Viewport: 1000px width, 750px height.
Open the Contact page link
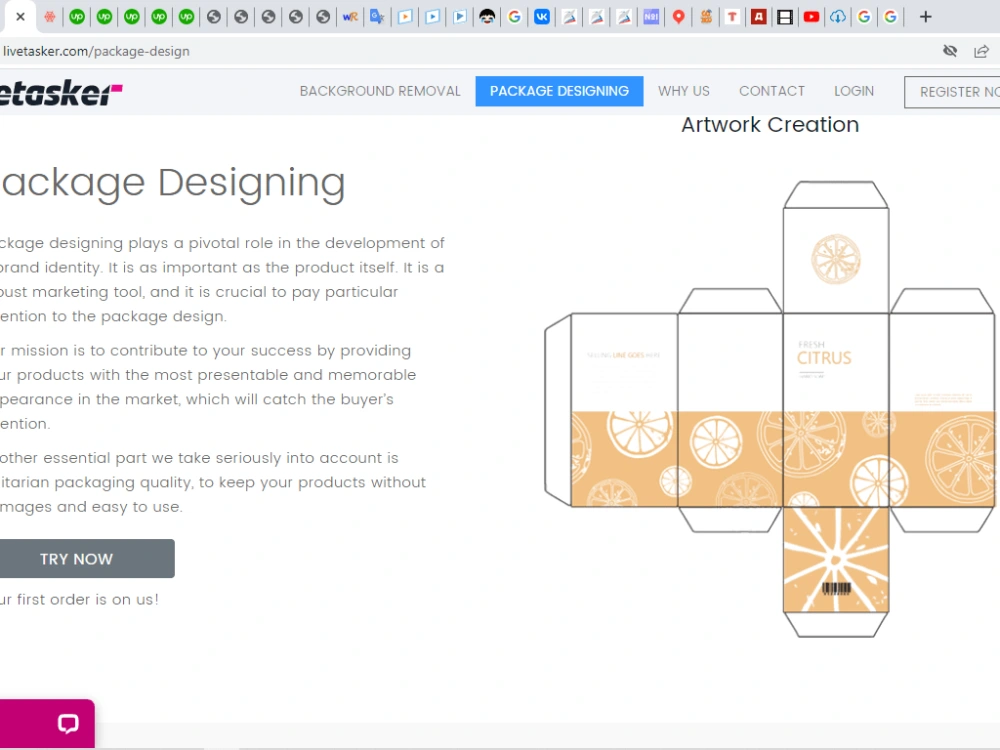pyautogui.click(x=772, y=91)
